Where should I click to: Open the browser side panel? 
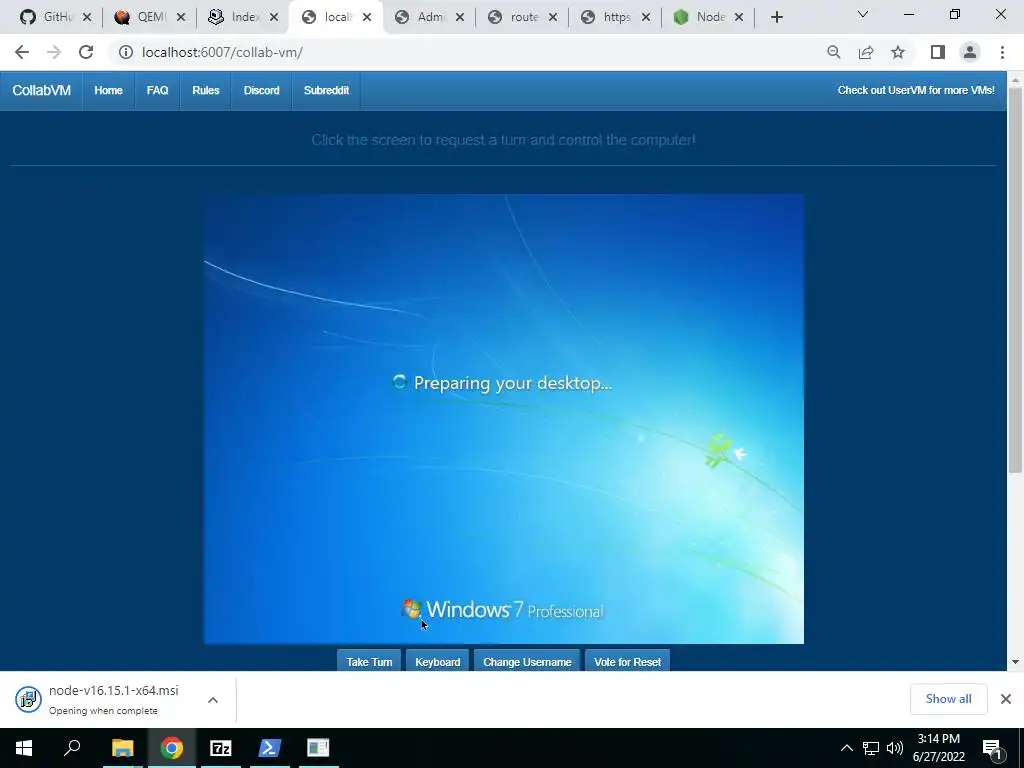click(938, 52)
